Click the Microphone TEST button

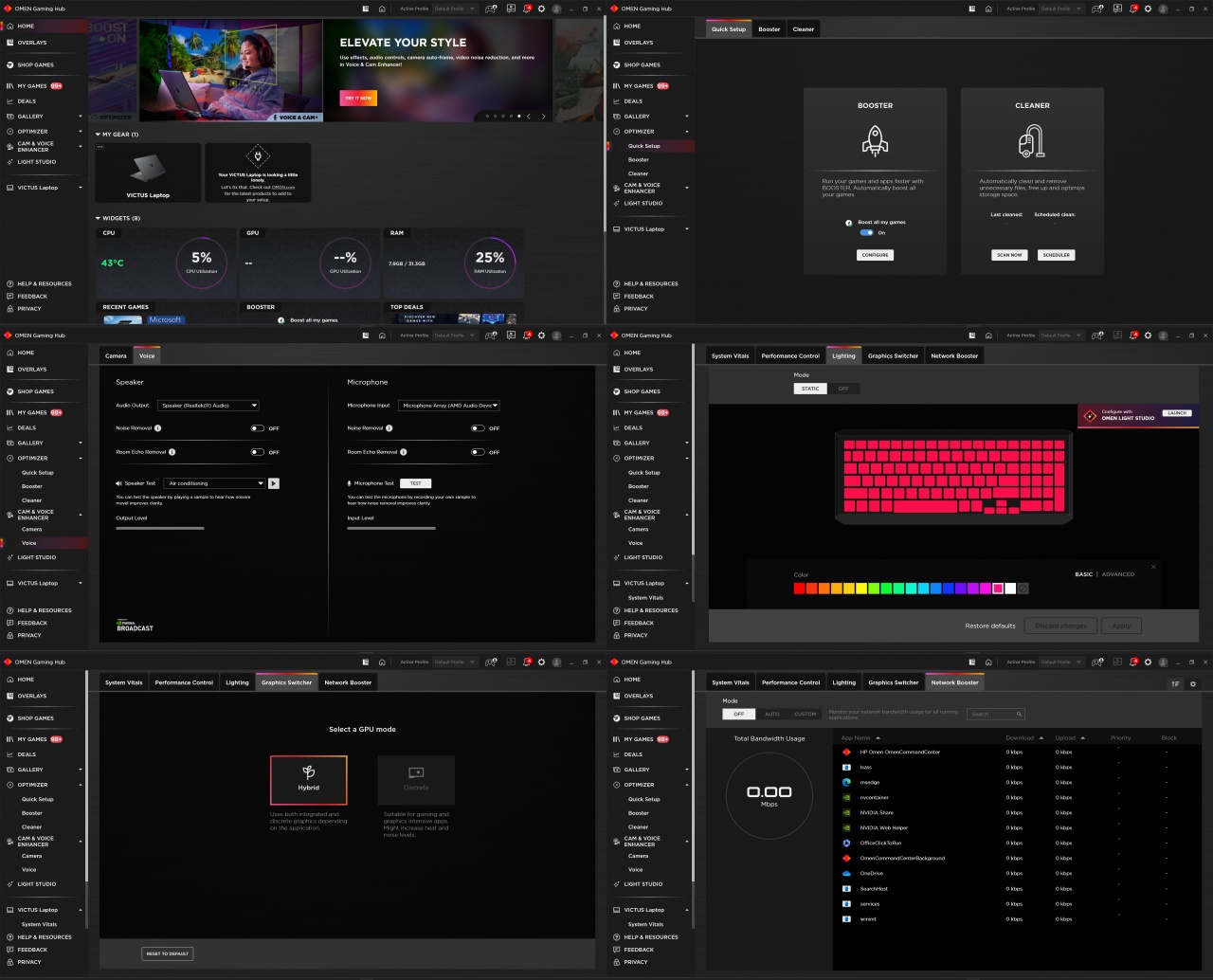pyautogui.click(x=415, y=483)
